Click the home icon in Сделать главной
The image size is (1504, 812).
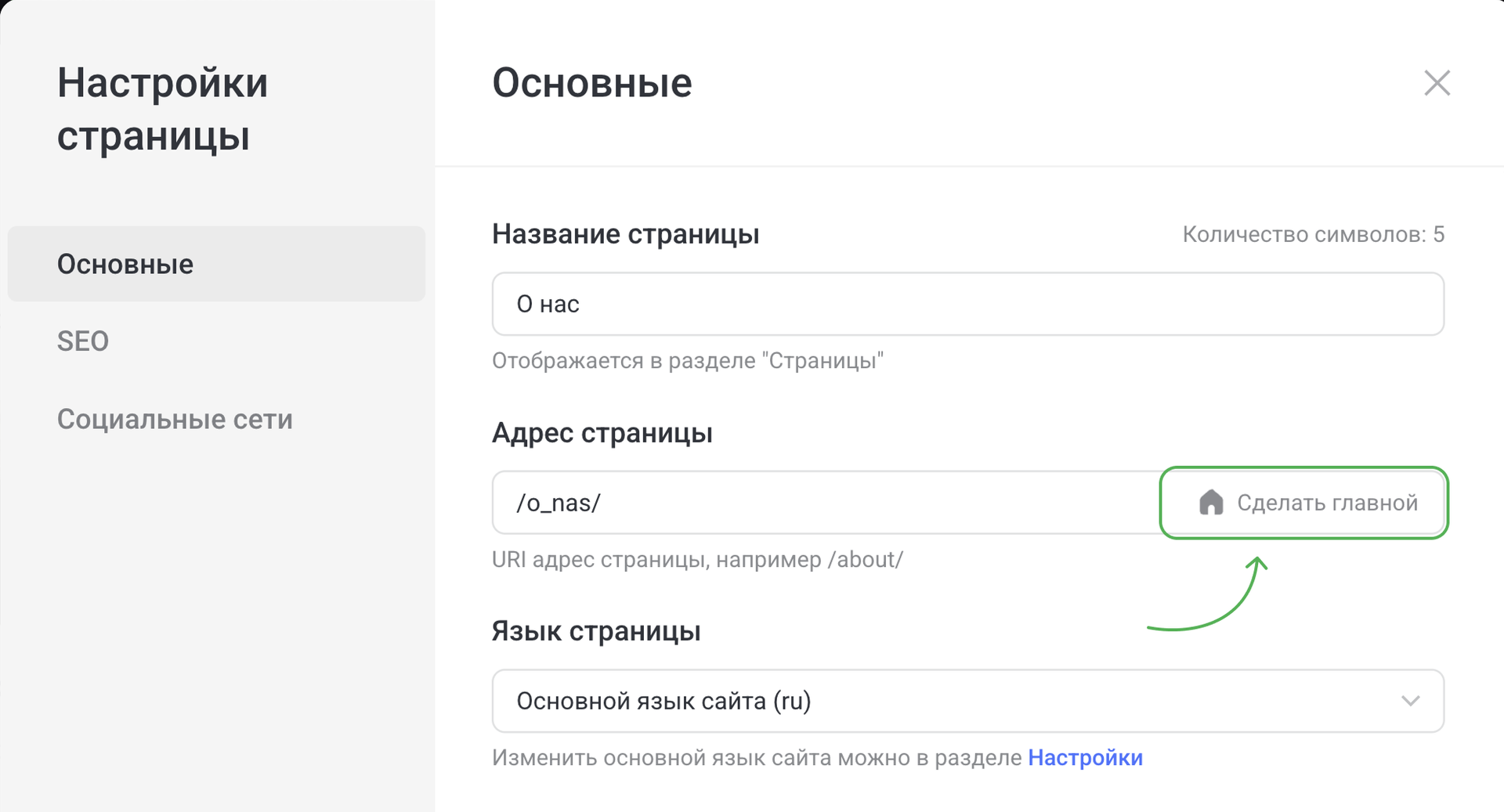point(1211,503)
